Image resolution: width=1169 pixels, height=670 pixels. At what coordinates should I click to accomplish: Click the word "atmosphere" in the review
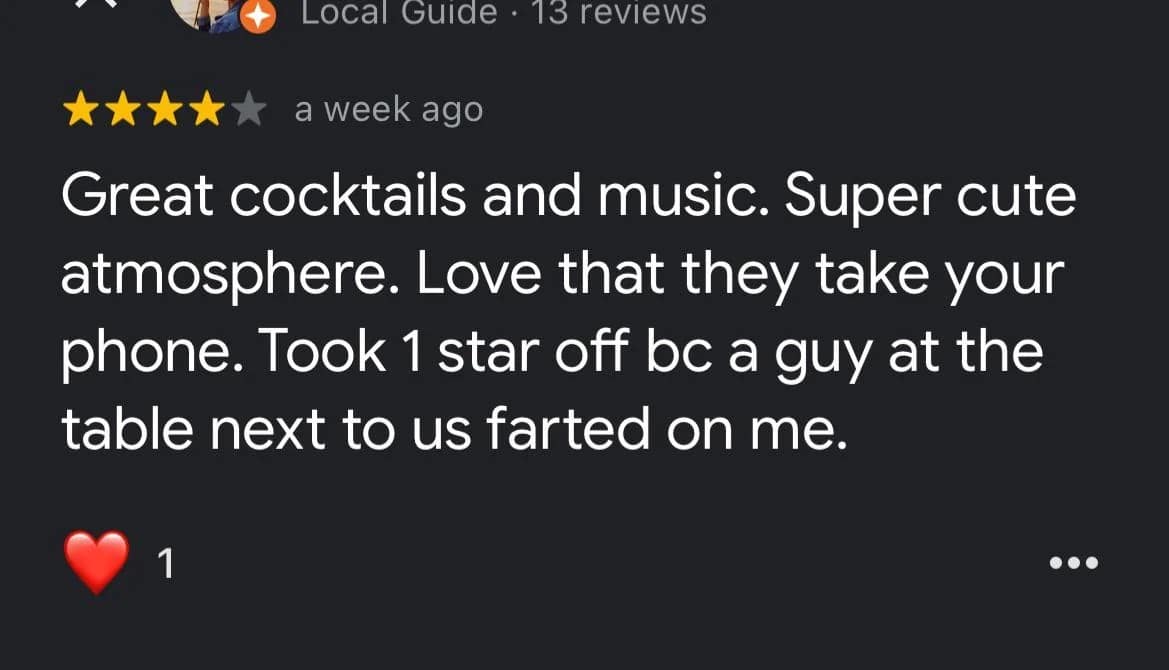pos(230,275)
